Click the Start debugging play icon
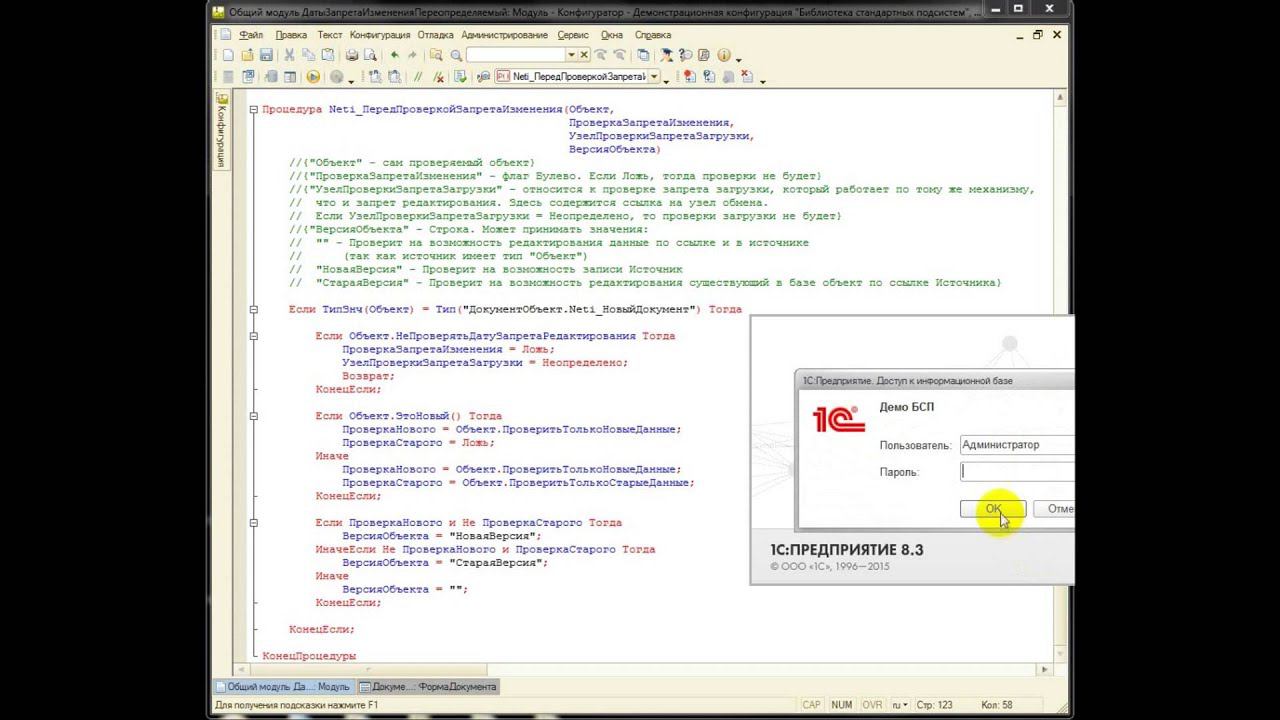This screenshot has width=1280, height=720. 313,77
